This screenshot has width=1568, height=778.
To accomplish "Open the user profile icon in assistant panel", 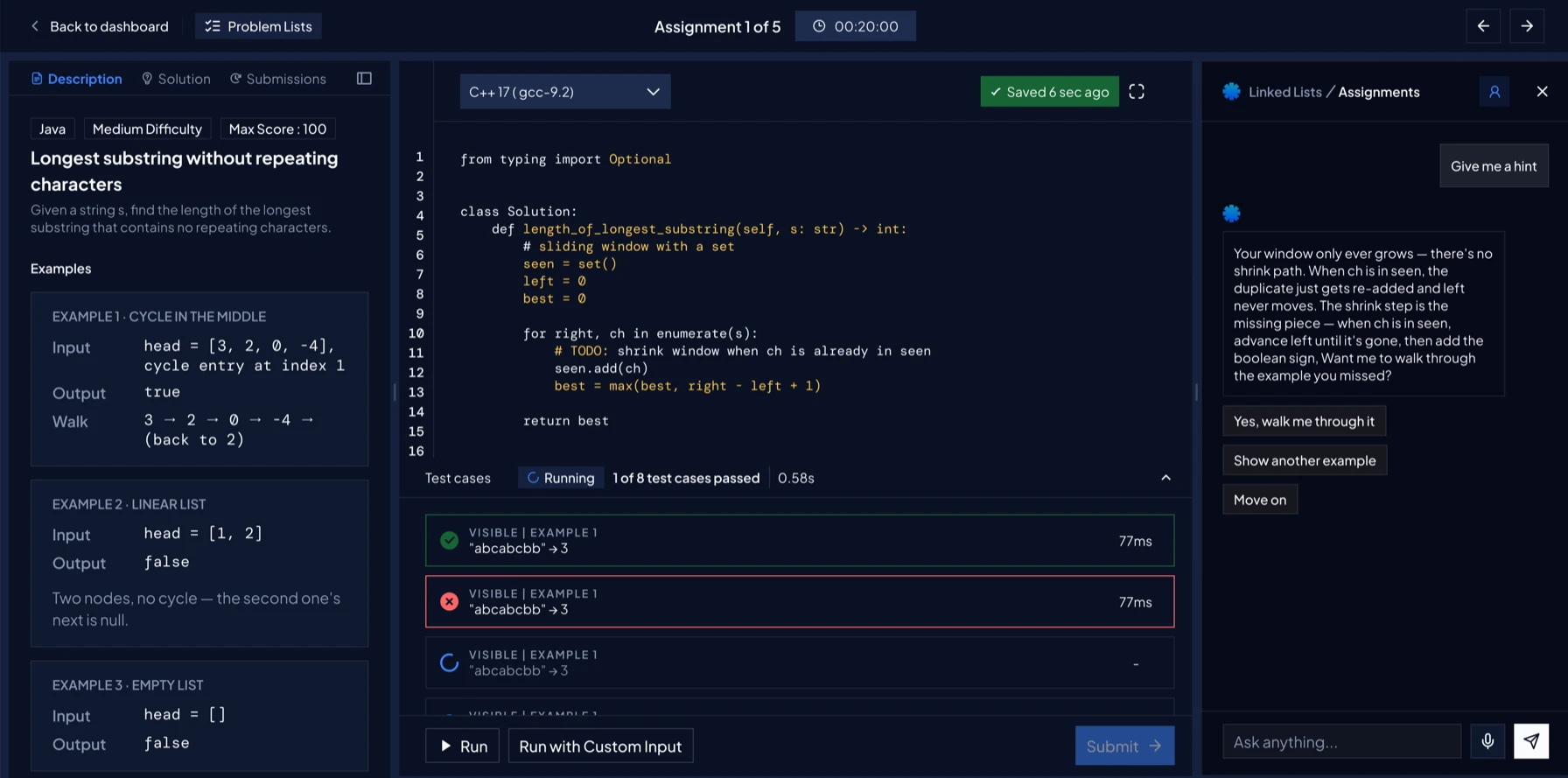I will (1494, 92).
